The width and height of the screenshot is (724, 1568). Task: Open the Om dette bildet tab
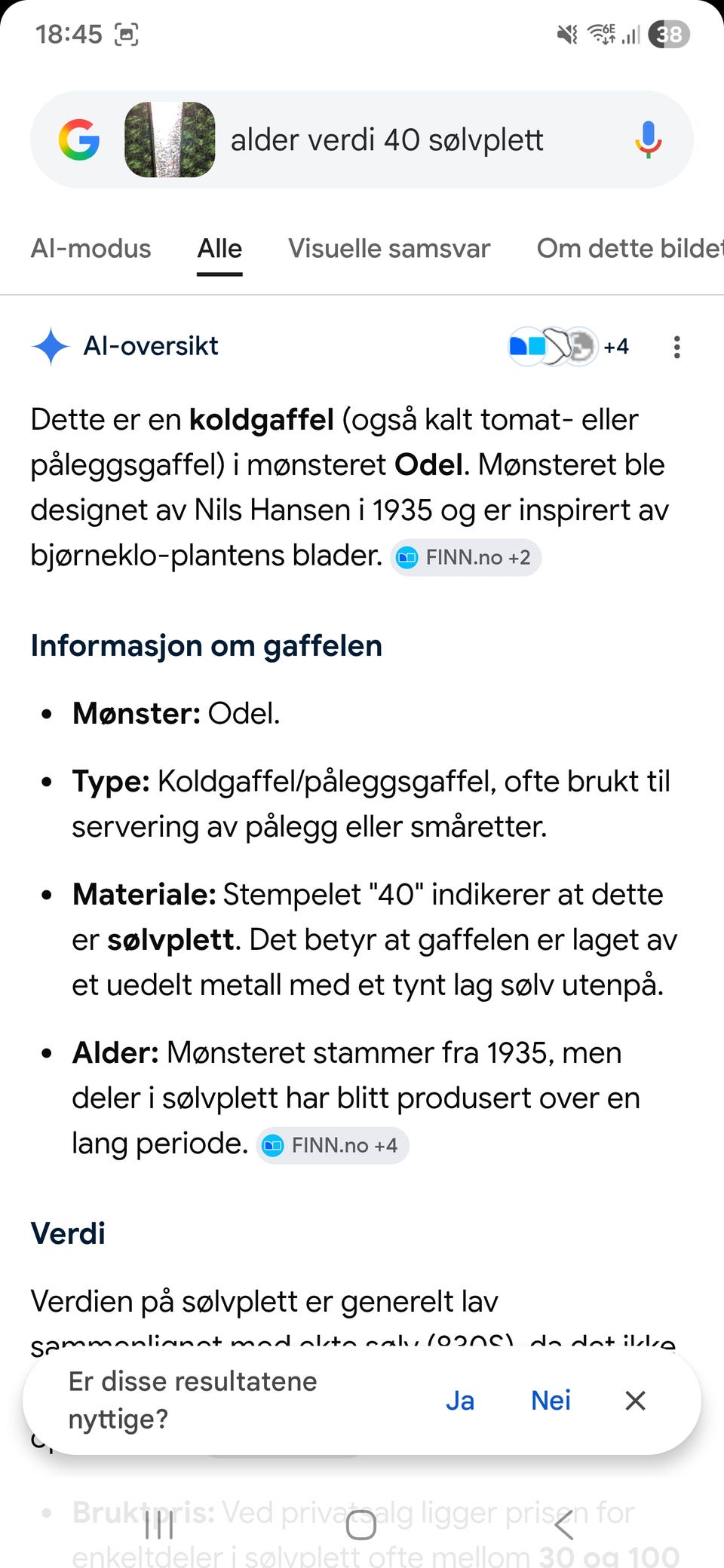pos(630,249)
